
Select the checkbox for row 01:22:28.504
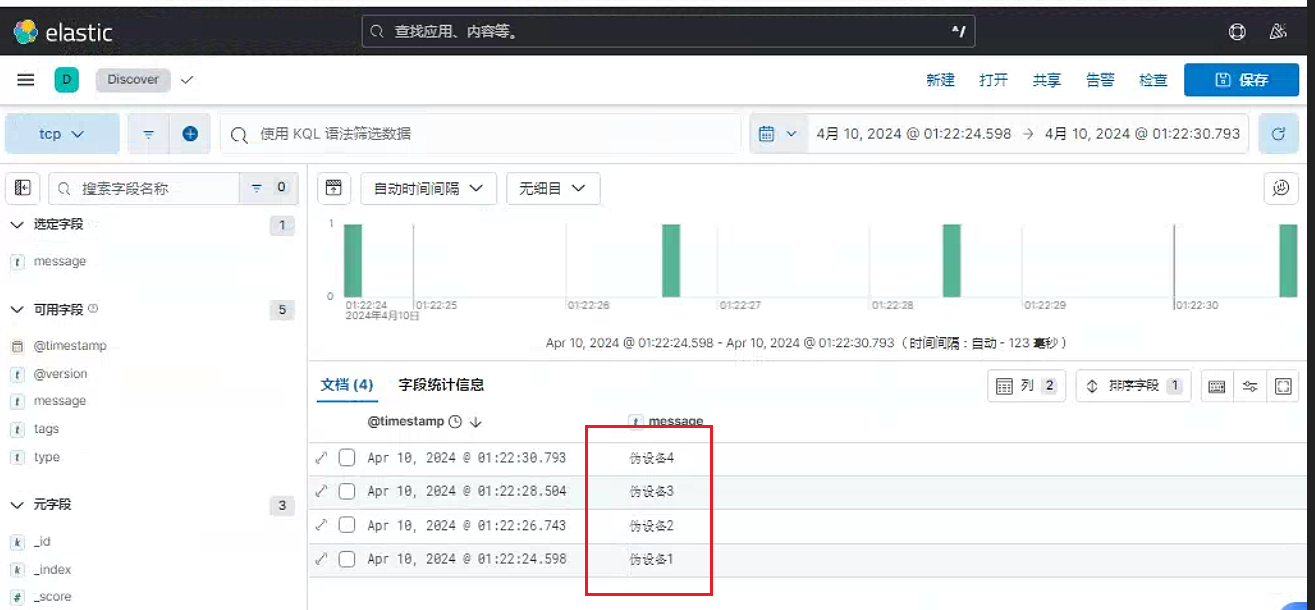tap(347, 491)
